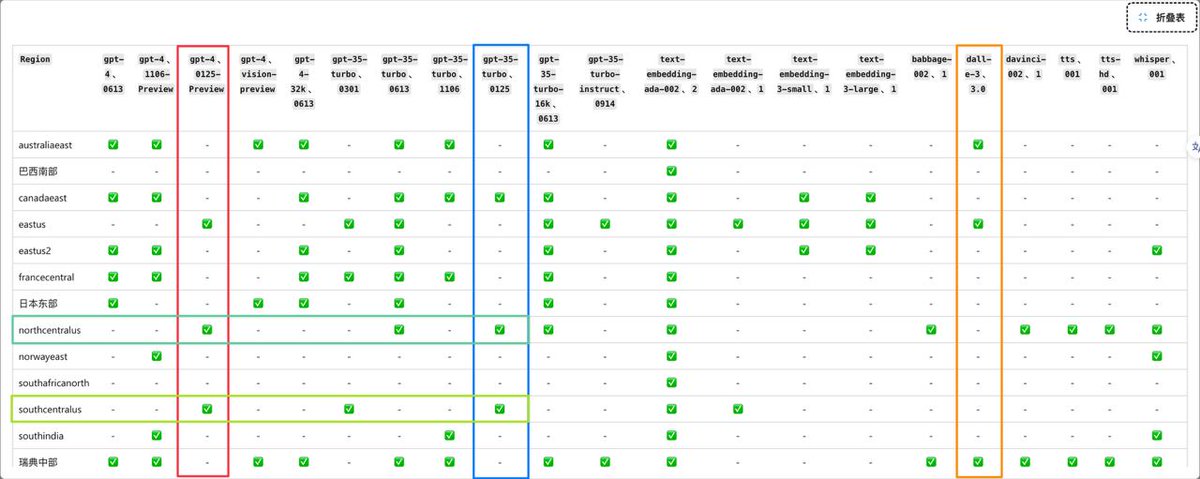Select the tts-hd 001 column header

tap(1109, 74)
